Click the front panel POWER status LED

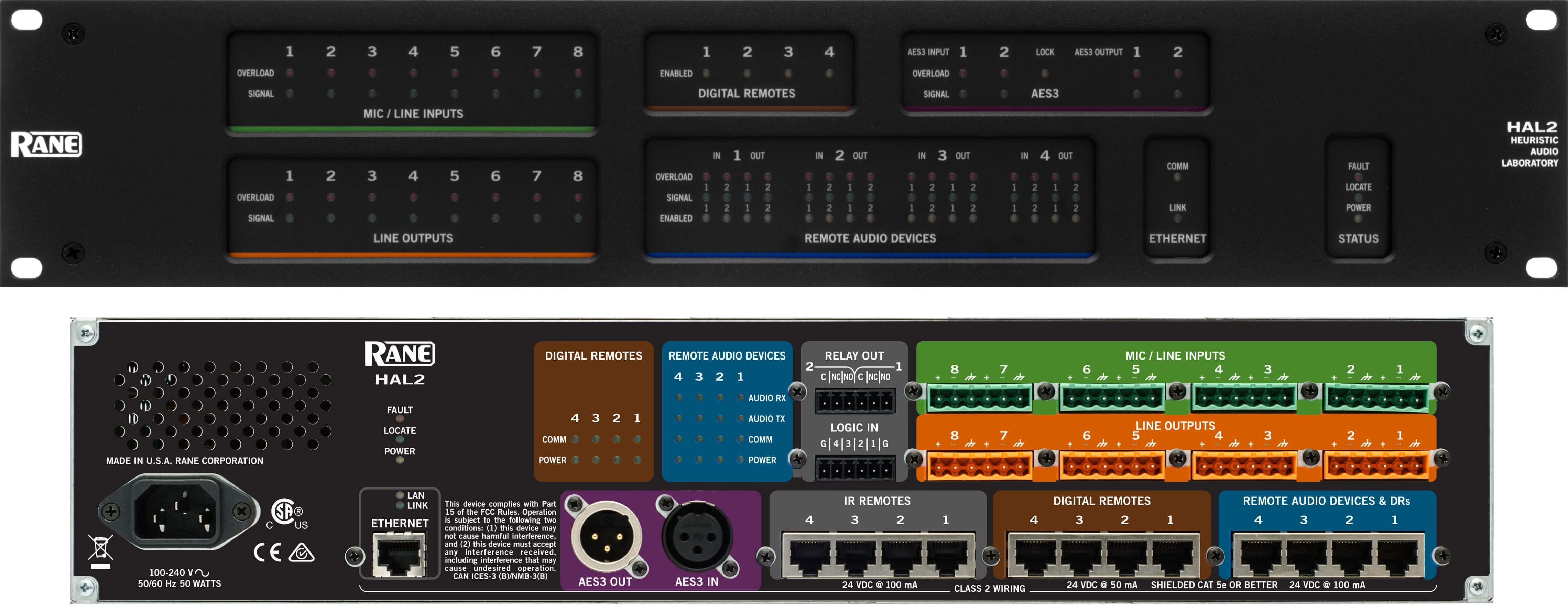pyautogui.click(x=1358, y=218)
